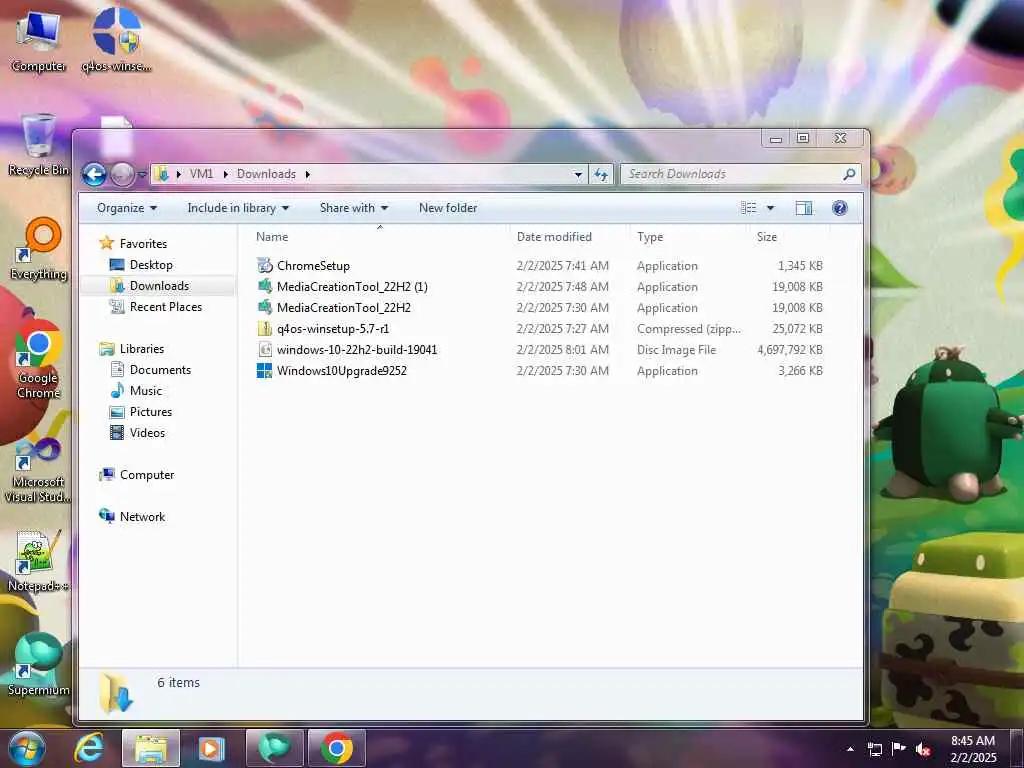Click Downloads in the address breadcrumb
1024x768 pixels.
(266, 174)
